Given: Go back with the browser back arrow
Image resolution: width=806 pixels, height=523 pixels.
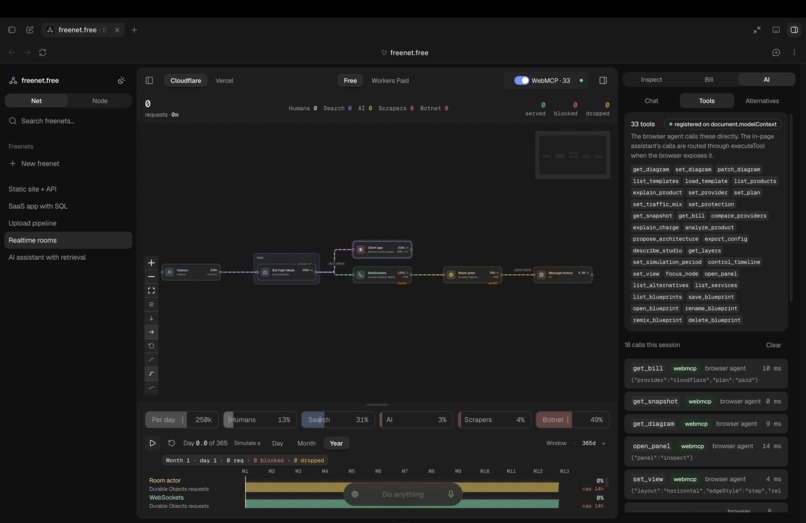Looking at the screenshot, I should [12, 52].
